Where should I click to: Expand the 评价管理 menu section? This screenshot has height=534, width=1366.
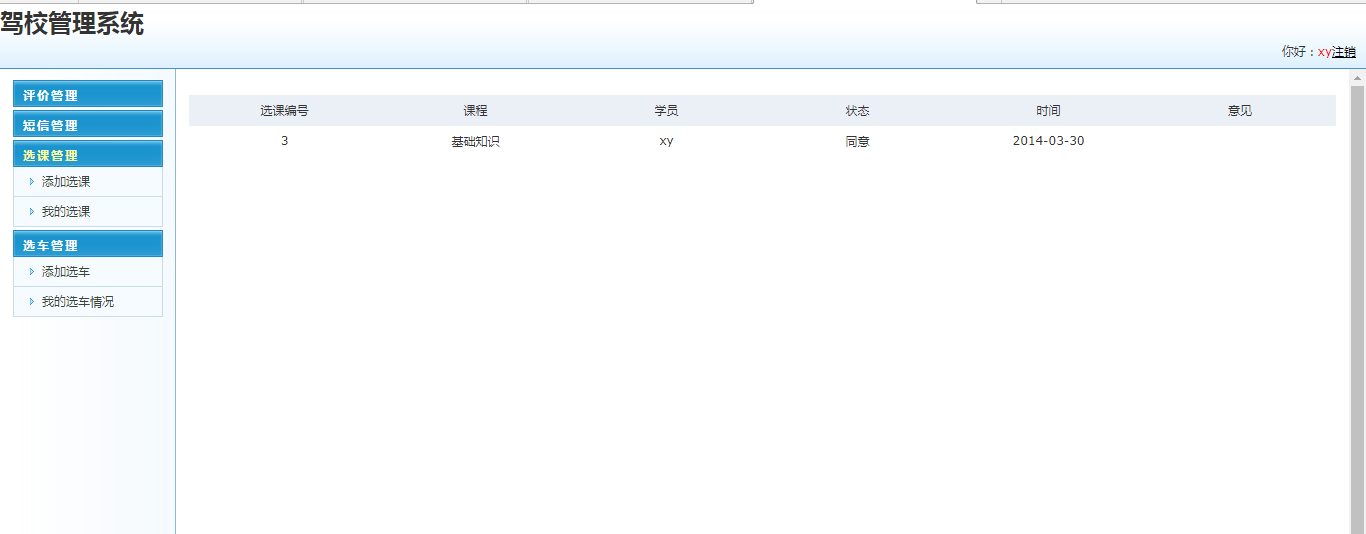click(88, 94)
